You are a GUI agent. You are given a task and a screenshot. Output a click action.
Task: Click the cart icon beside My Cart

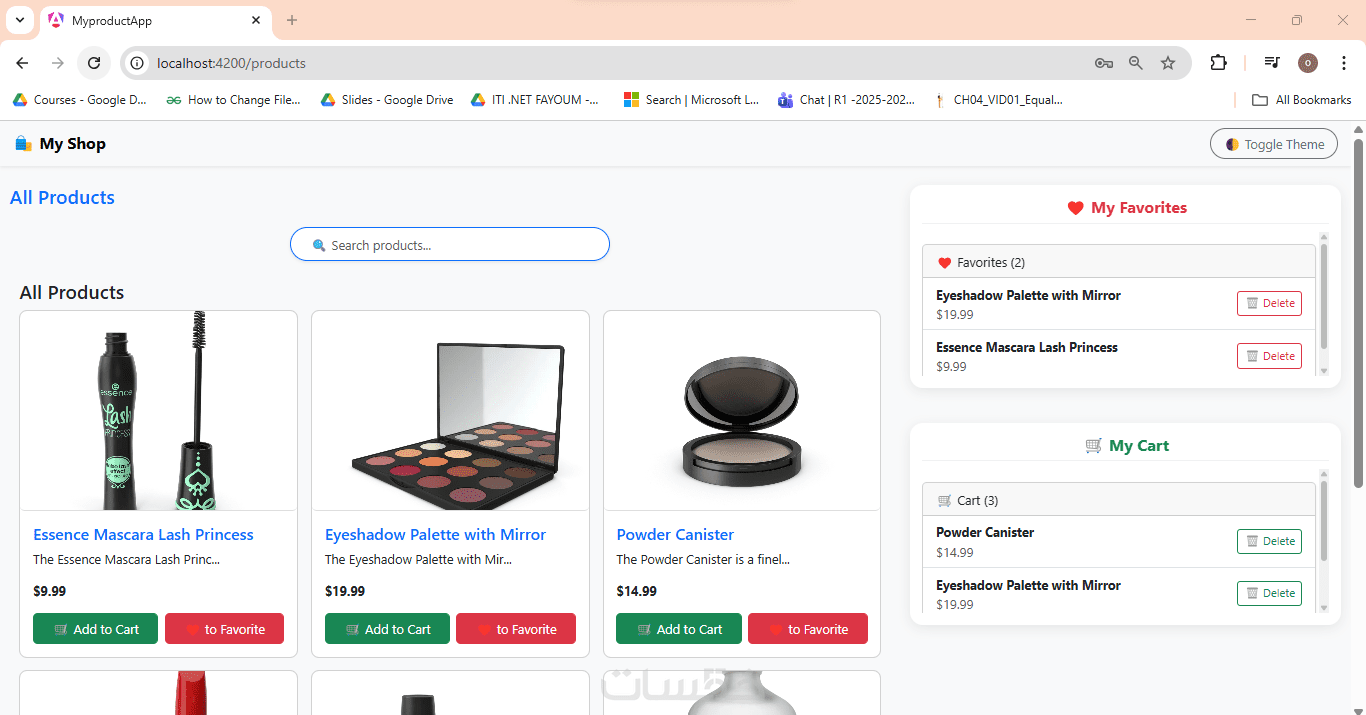1094,446
